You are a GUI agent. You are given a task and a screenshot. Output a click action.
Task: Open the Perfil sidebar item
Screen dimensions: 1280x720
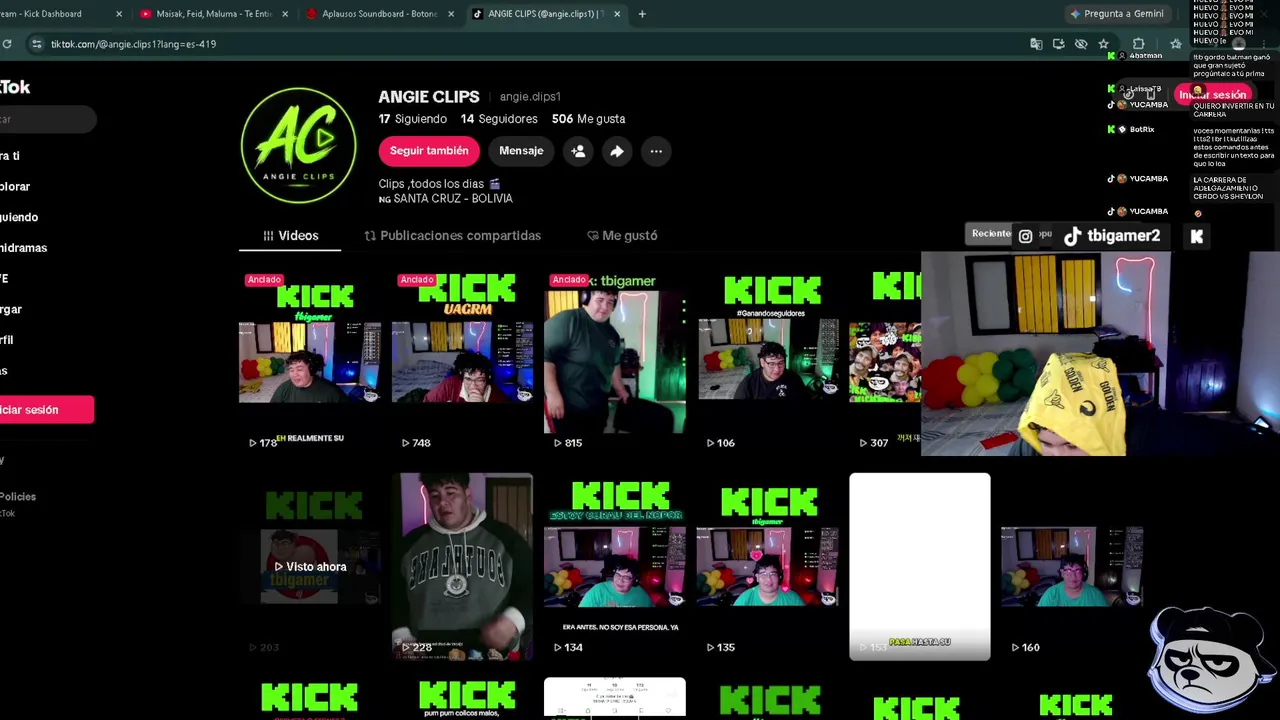click(4, 340)
